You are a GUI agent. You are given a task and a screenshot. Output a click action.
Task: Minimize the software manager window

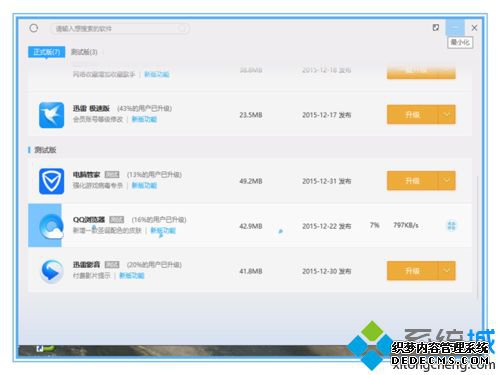[455, 27]
